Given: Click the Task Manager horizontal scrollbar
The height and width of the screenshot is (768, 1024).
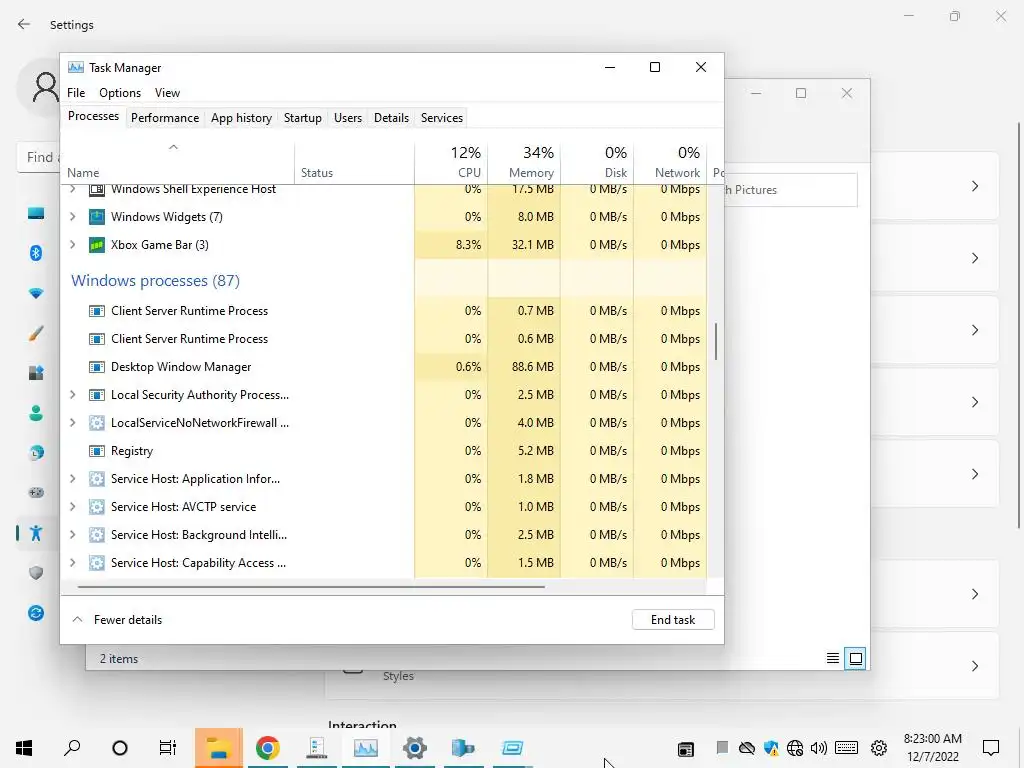Looking at the screenshot, I should coord(311,586).
